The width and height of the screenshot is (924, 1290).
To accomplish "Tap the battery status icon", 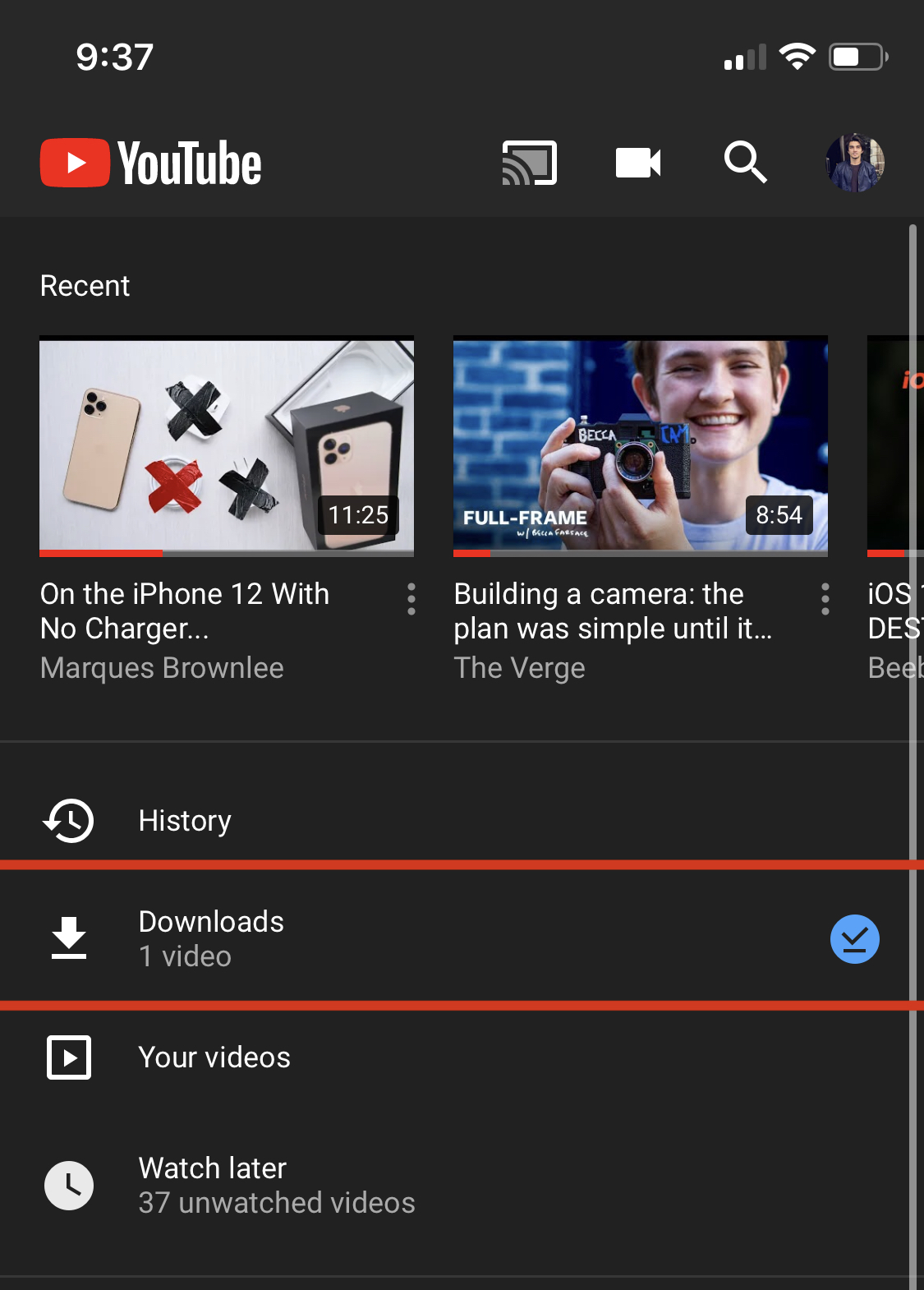I will pyautogui.click(x=858, y=57).
